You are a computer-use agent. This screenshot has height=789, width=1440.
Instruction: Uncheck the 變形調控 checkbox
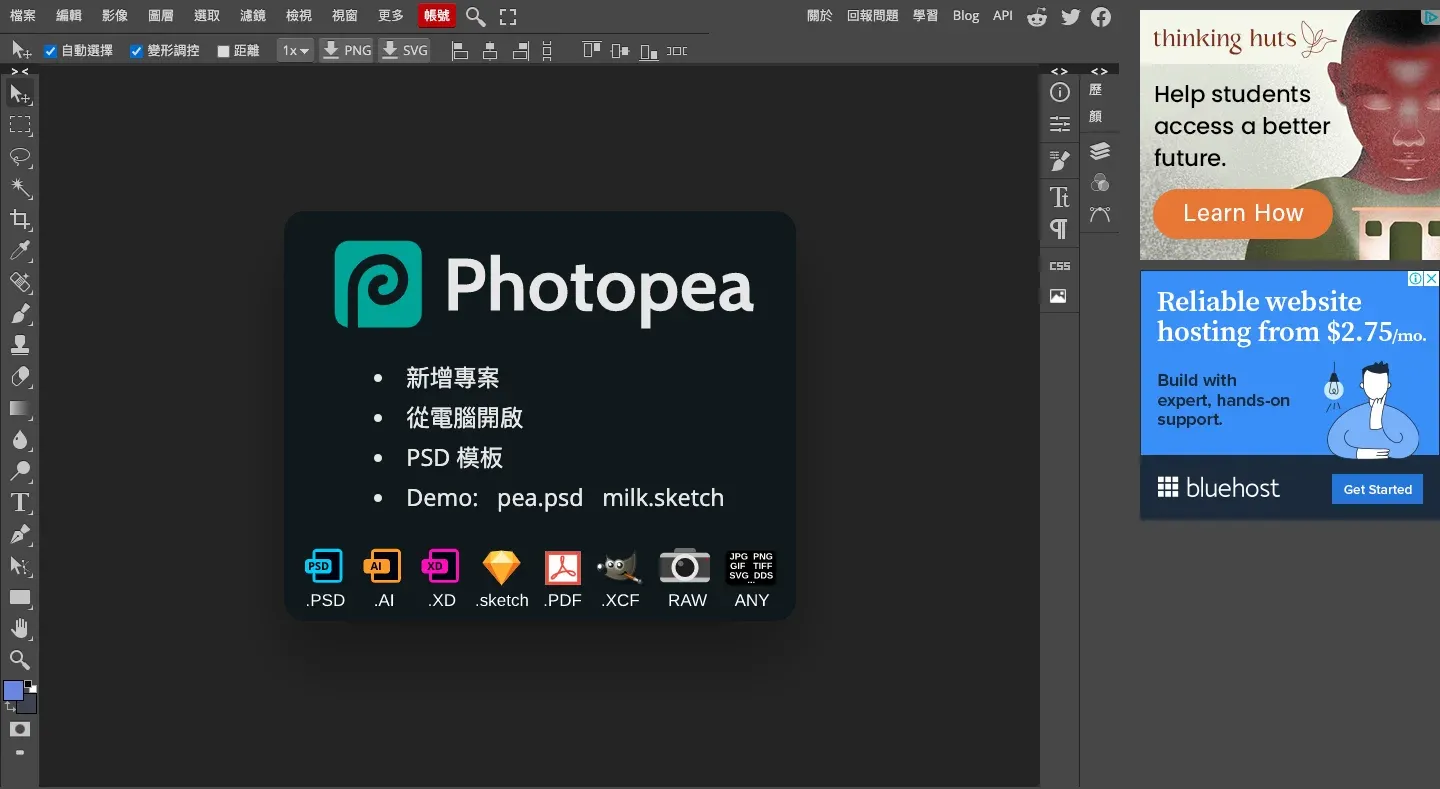coord(137,51)
